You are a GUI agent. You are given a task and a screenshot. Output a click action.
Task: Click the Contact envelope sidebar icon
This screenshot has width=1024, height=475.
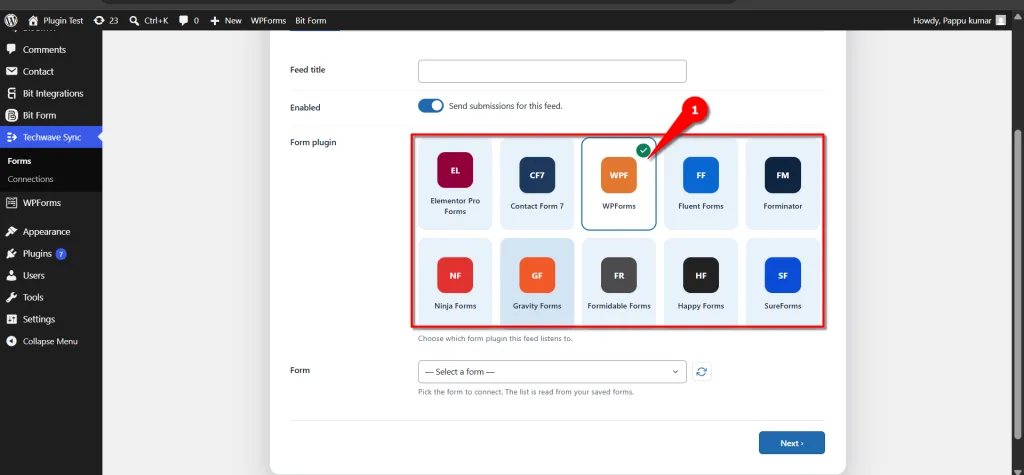coord(11,71)
